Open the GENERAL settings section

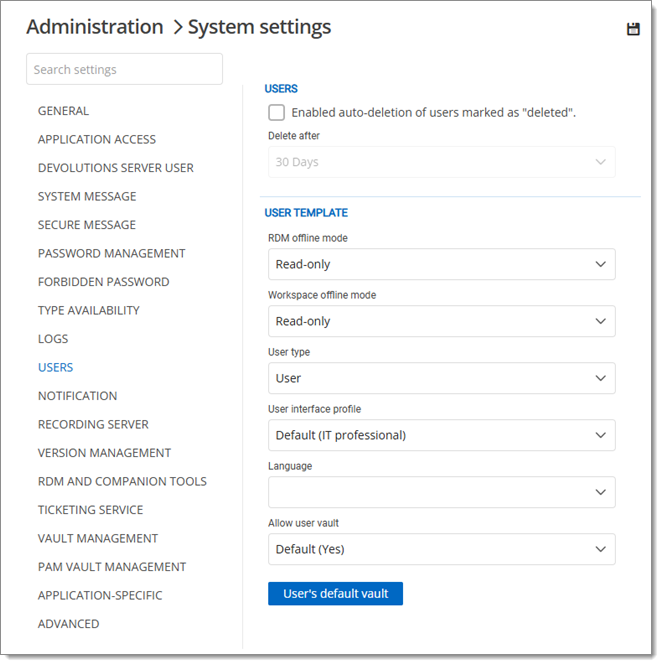tap(63, 111)
